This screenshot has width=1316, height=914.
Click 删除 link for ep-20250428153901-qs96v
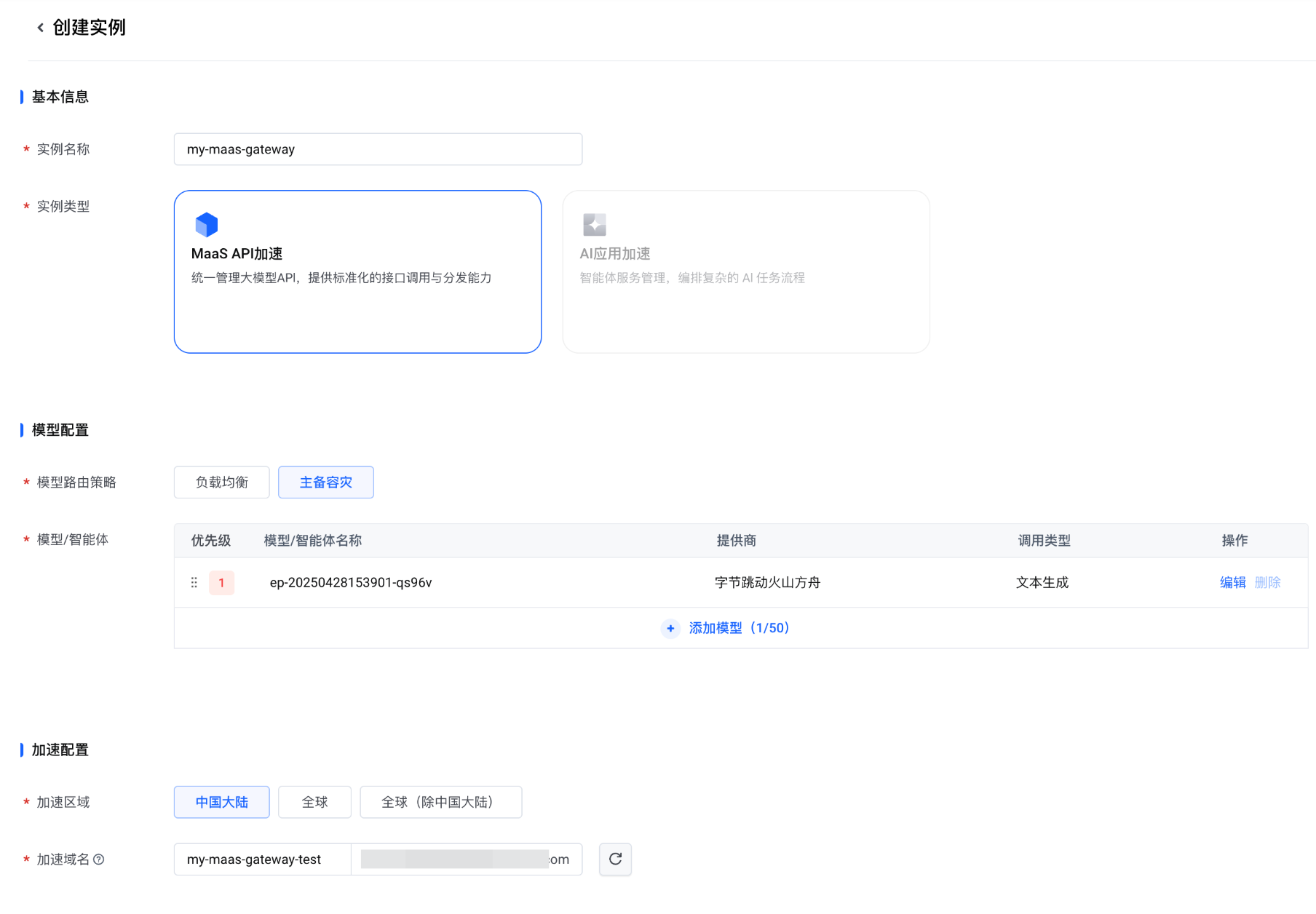coord(1268,583)
